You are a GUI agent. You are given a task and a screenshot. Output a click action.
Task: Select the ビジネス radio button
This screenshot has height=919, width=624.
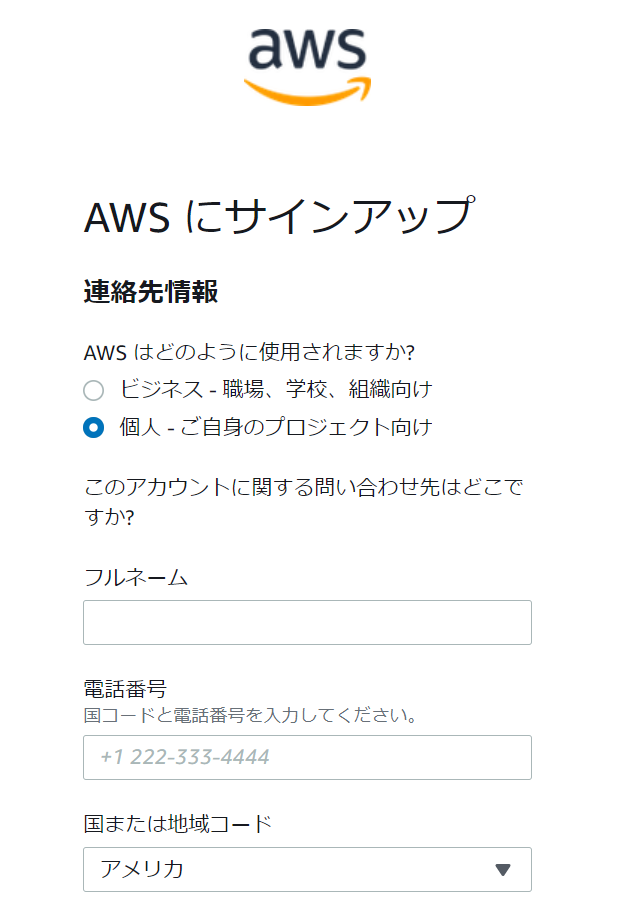94,390
